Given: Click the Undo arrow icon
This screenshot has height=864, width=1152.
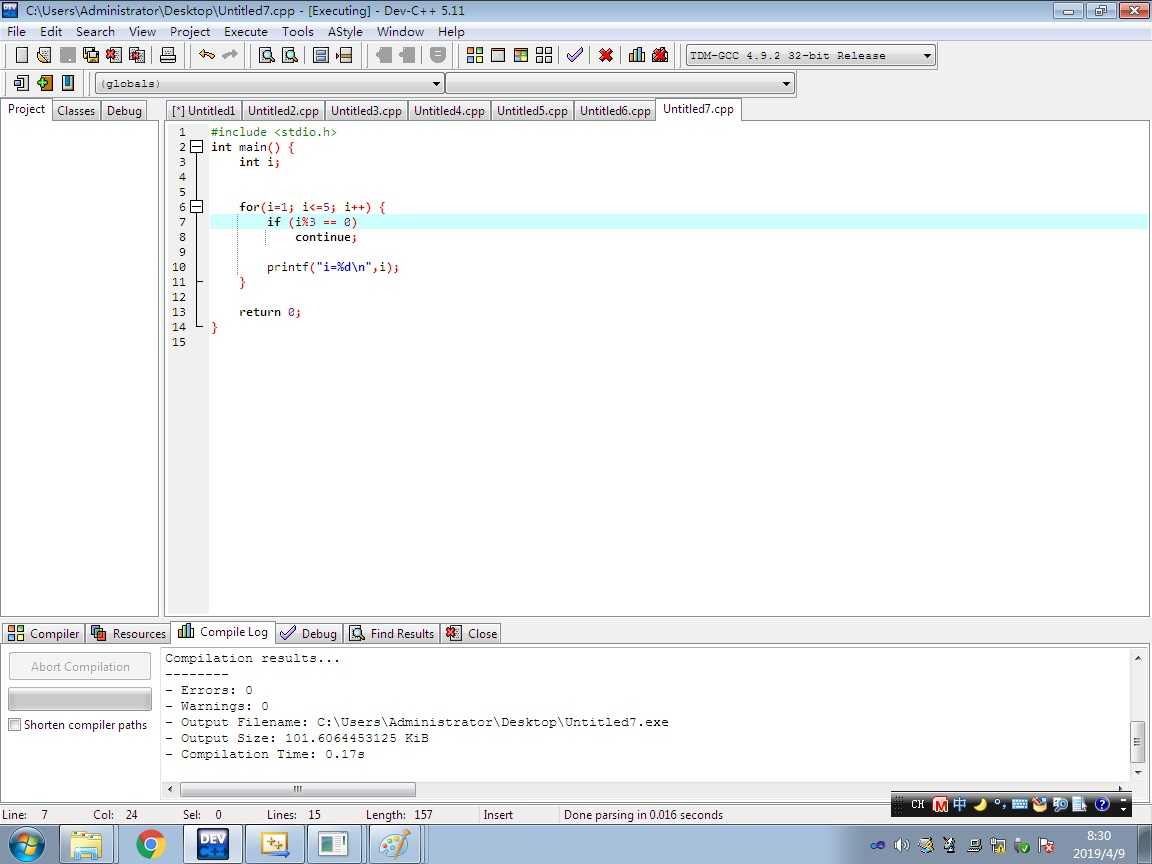Looking at the screenshot, I should click(207, 55).
